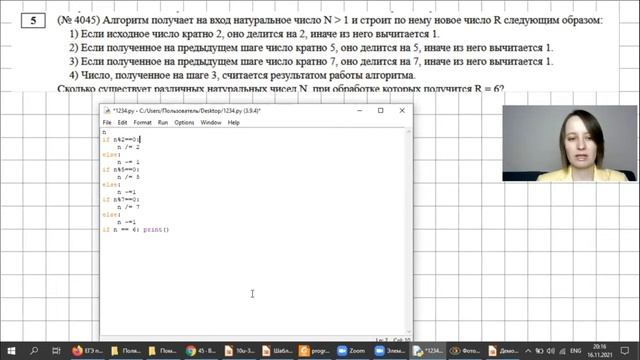Screen dimensions: 640x360
Task: Open the 'Пом...' folder on taskbar
Action: (163, 351)
